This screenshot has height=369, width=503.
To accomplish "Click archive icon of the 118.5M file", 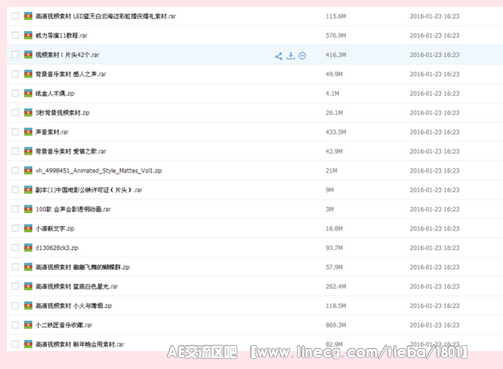I will [28, 306].
